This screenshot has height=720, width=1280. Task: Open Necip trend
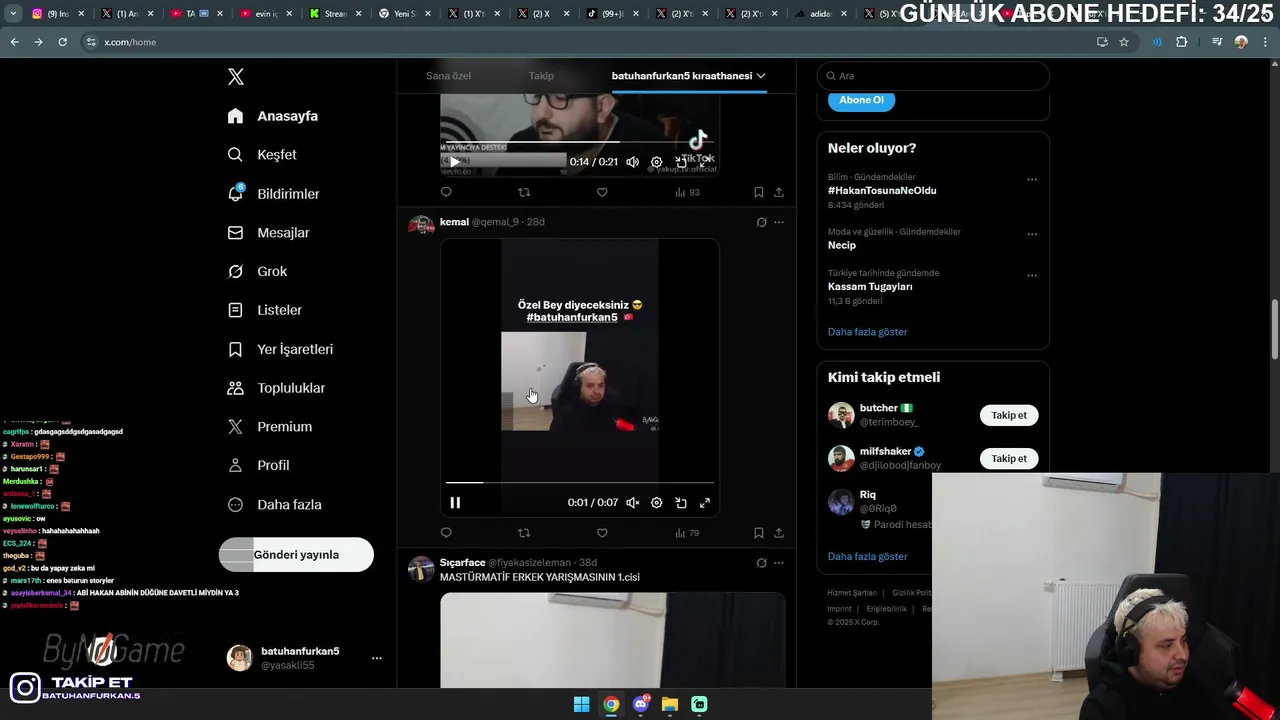pyautogui.click(x=842, y=246)
